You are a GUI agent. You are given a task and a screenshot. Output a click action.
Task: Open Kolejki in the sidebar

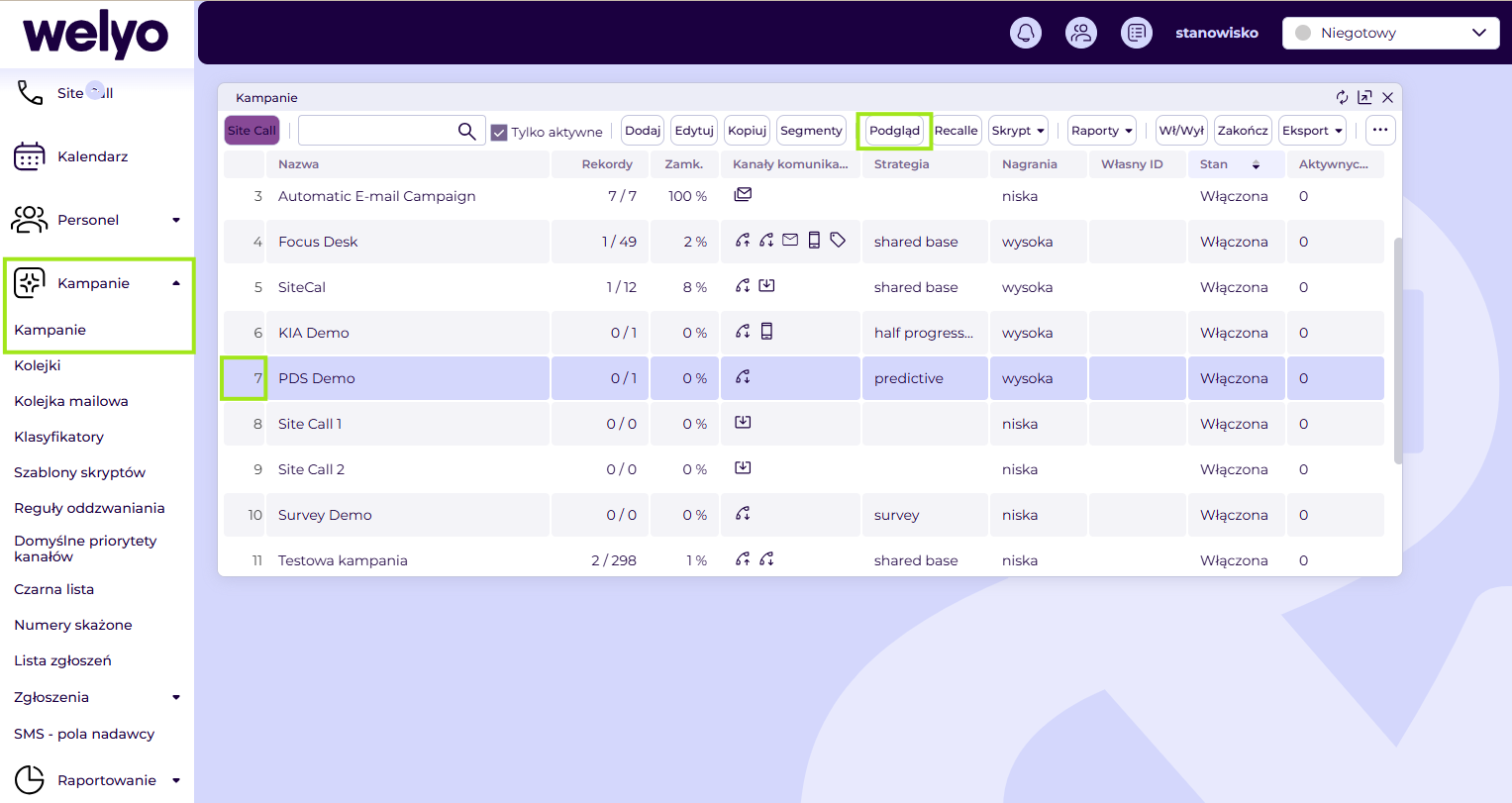tap(38, 365)
